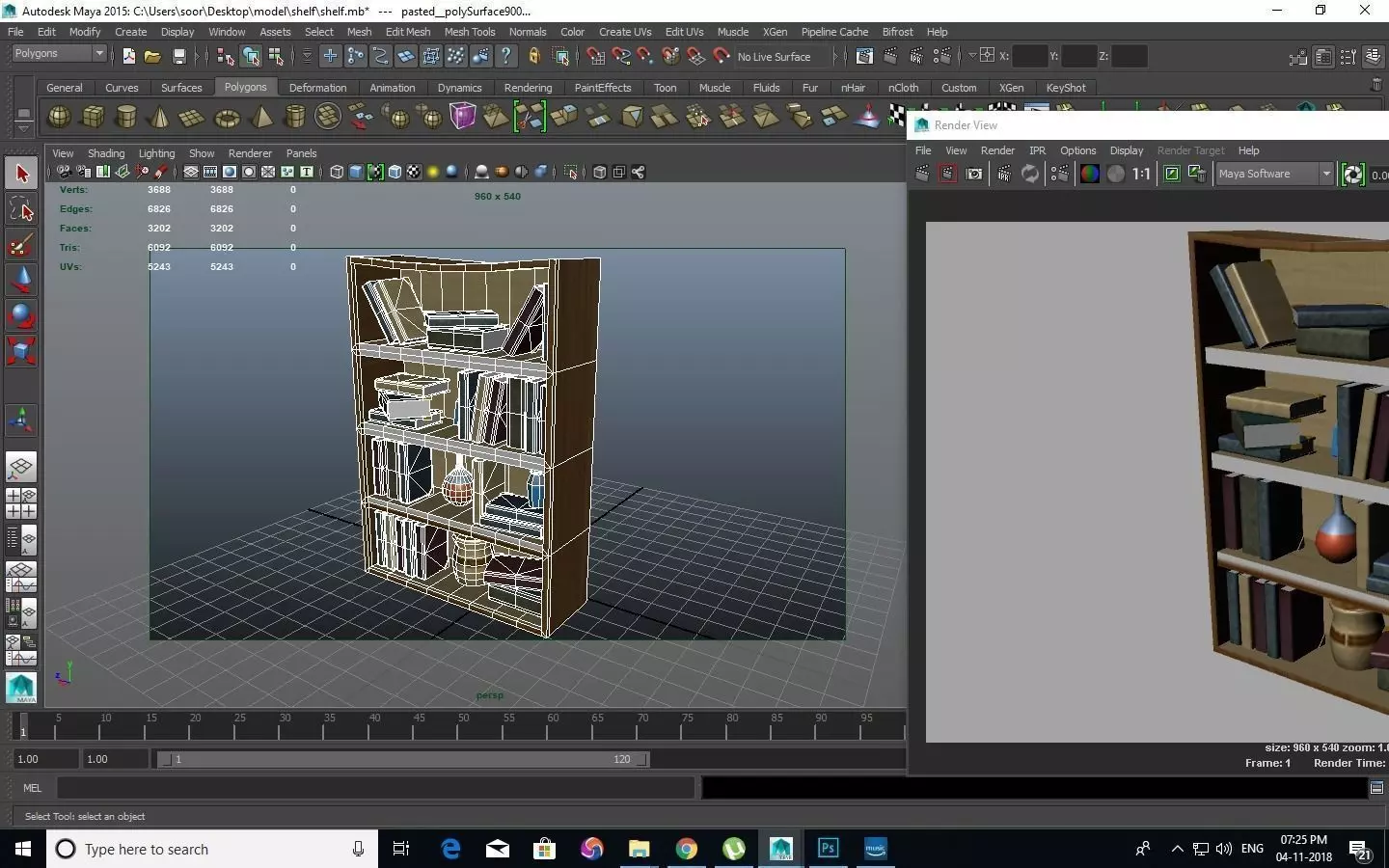Toggle Snap to points magnet
This screenshot has height=868, width=1389.
645,56
